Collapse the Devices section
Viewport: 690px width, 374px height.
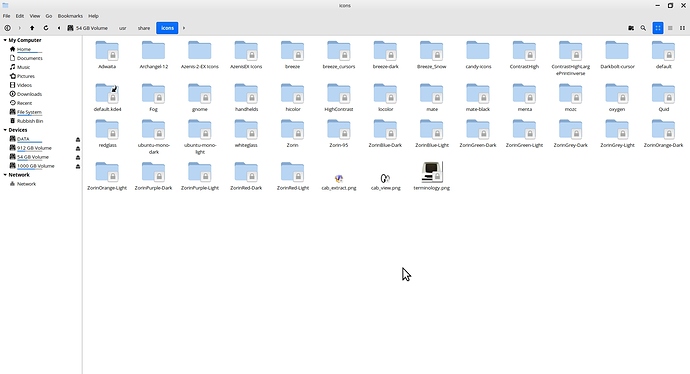click(x=5, y=130)
